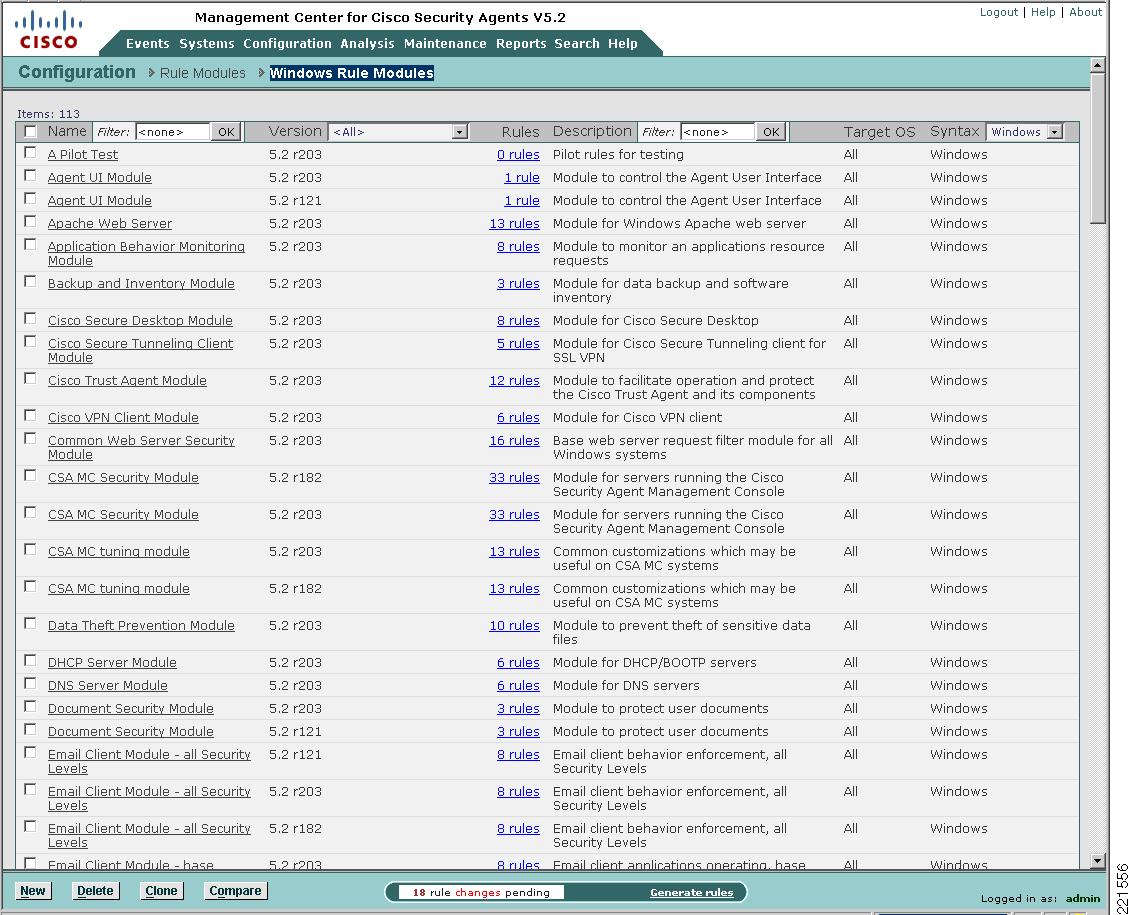Open the Maintenance menu
Viewport: 1129px width, 915px height.
point(445,44)
